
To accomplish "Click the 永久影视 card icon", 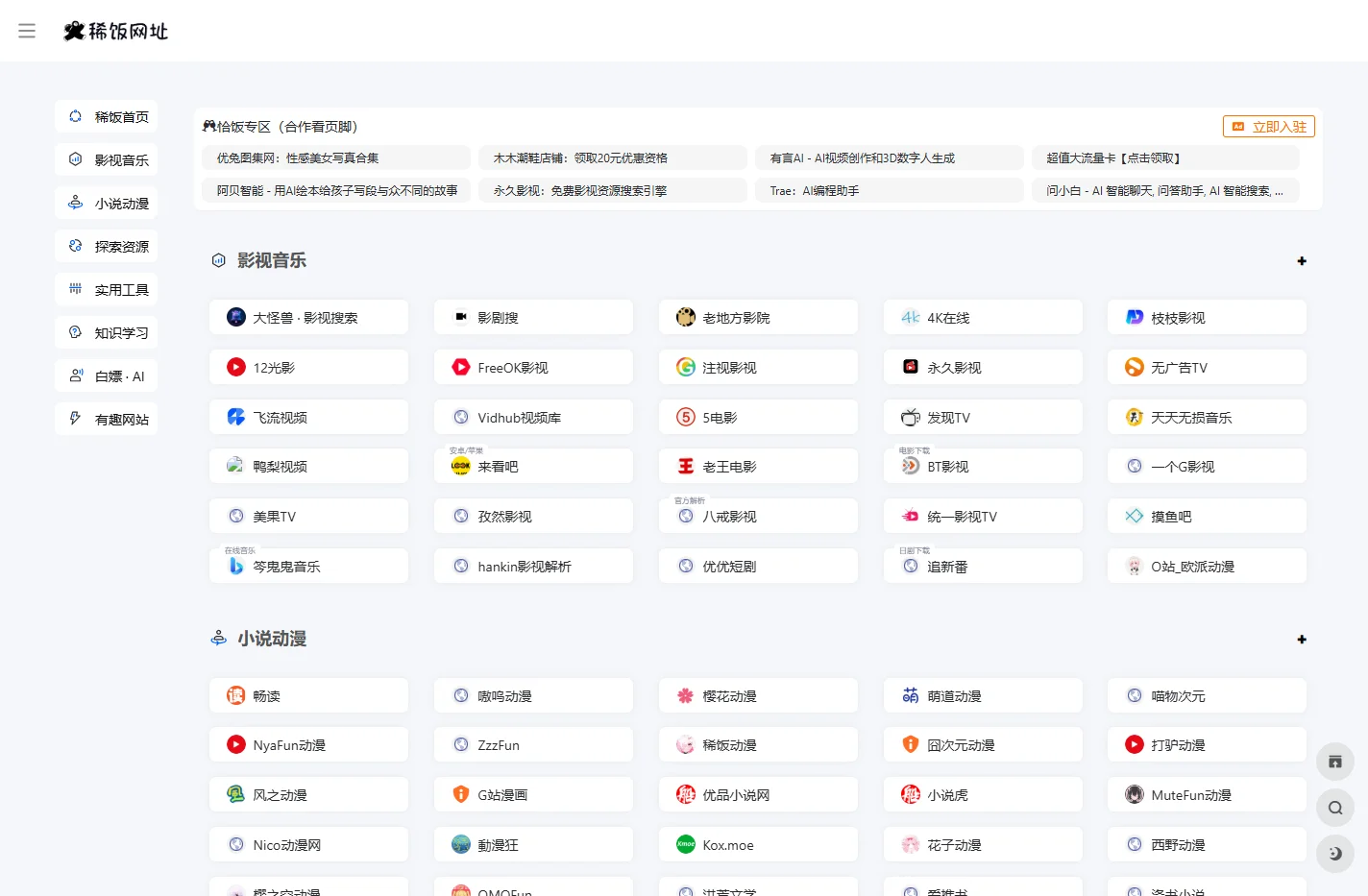I will tap(911, 367).
